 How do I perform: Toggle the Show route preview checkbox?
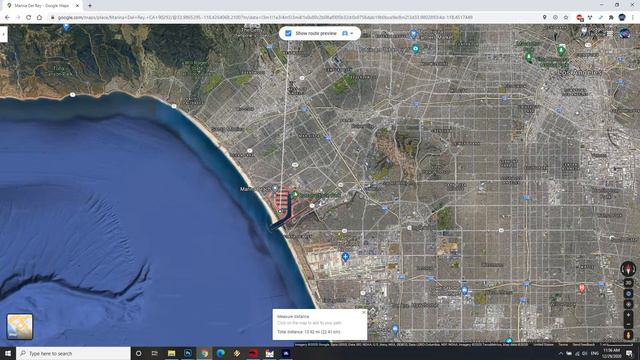click(x=288, y=33)
